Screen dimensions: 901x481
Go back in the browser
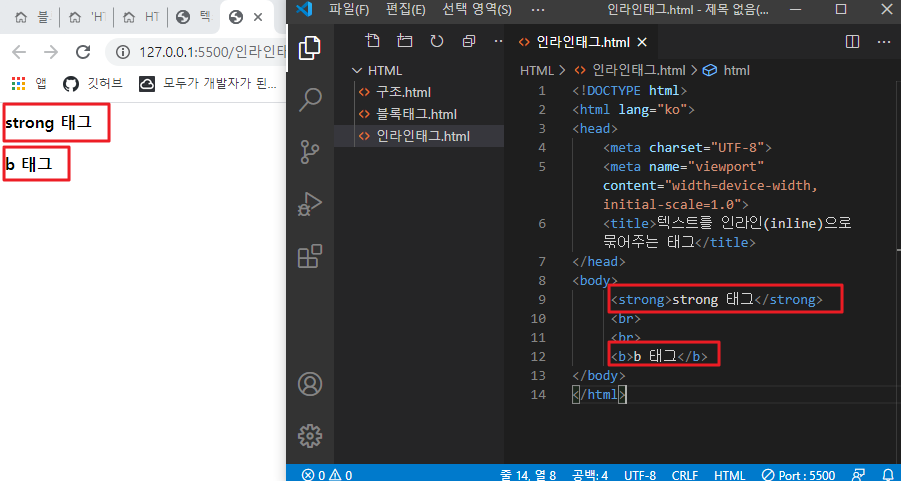click(x=19, y=52)
